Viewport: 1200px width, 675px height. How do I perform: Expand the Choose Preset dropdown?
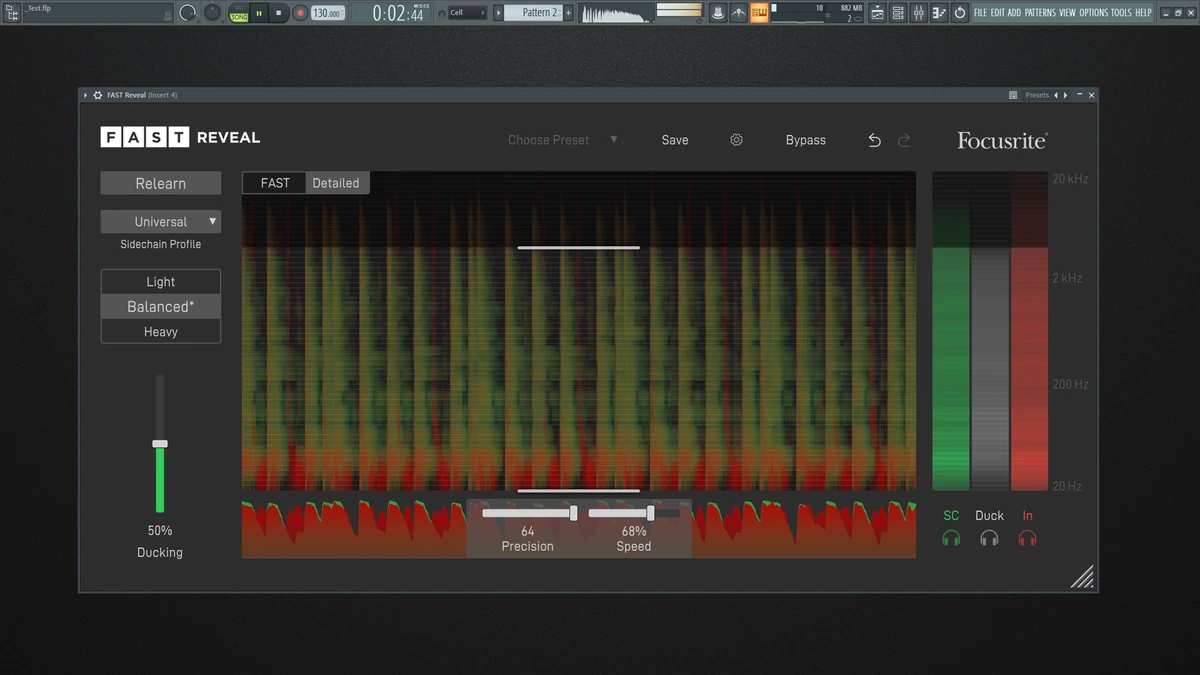[563, 140]
